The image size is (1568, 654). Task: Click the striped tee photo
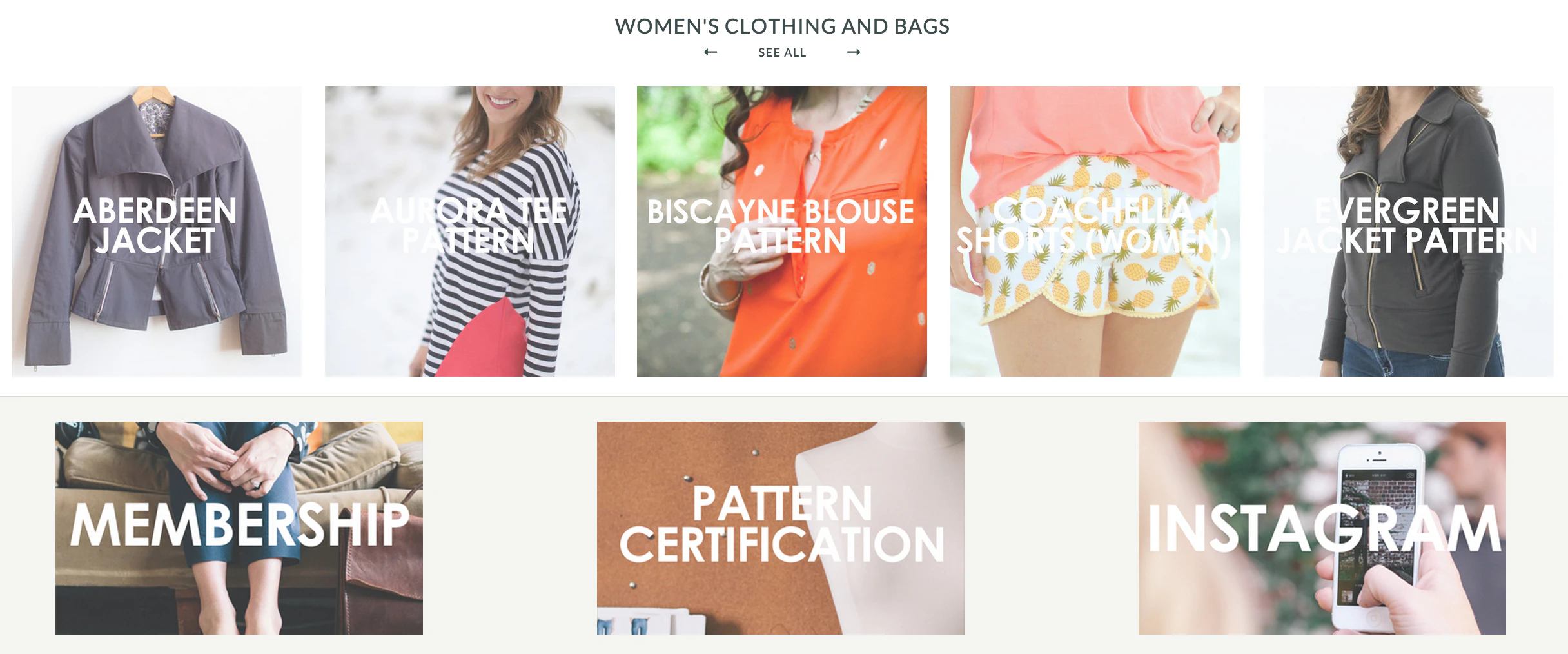pyautogui.click(x=470, y=232)
